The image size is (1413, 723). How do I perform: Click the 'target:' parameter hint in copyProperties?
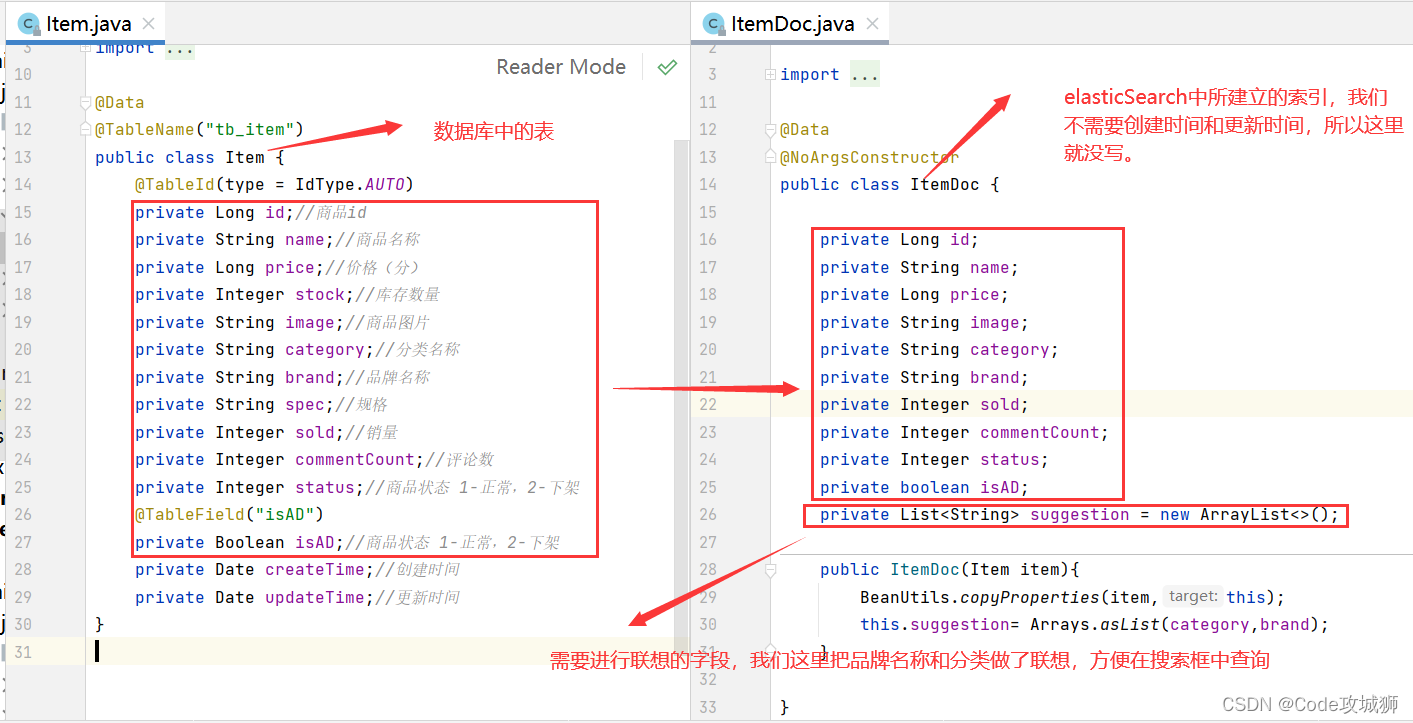[x=1193, y=597]
